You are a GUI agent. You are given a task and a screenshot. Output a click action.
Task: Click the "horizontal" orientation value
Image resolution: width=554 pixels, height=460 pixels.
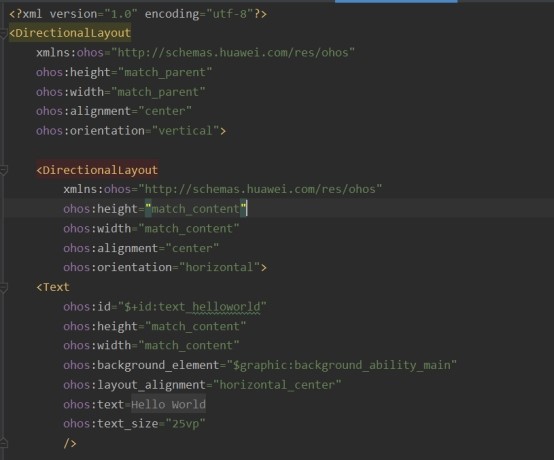[x=219, y=267]
